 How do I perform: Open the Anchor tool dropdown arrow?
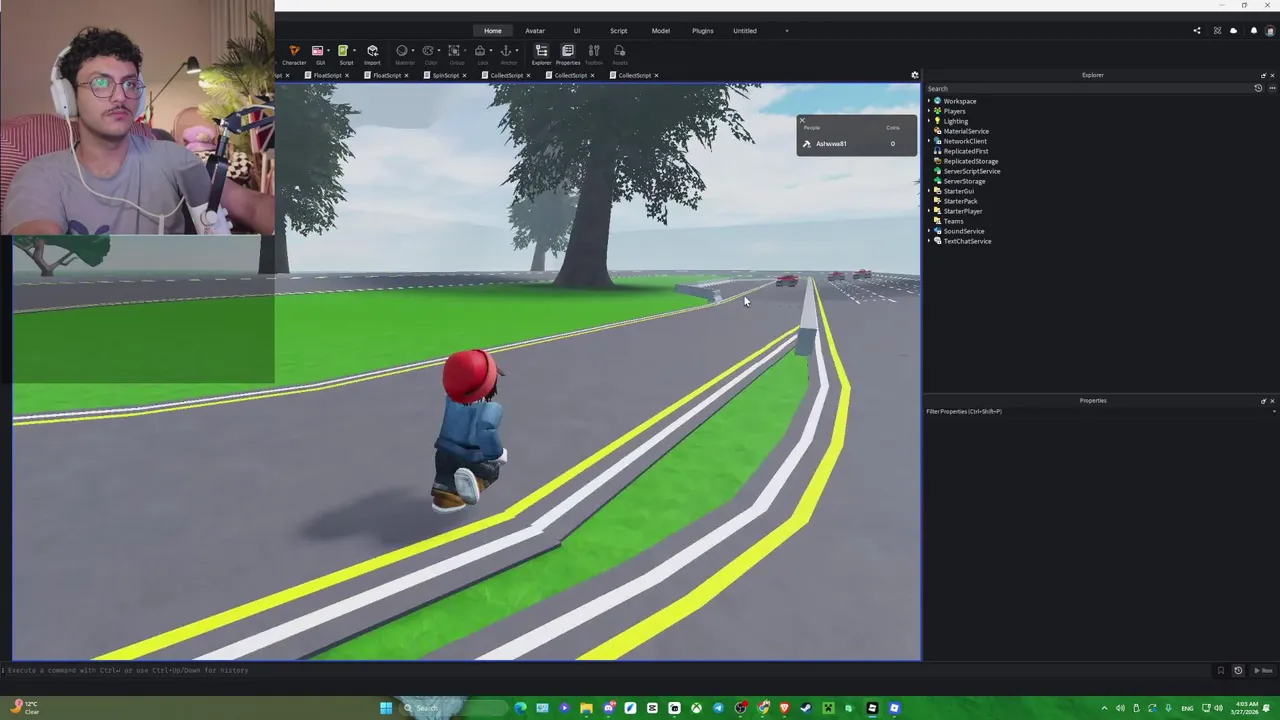pyautogui.click(x=517, y=51)
